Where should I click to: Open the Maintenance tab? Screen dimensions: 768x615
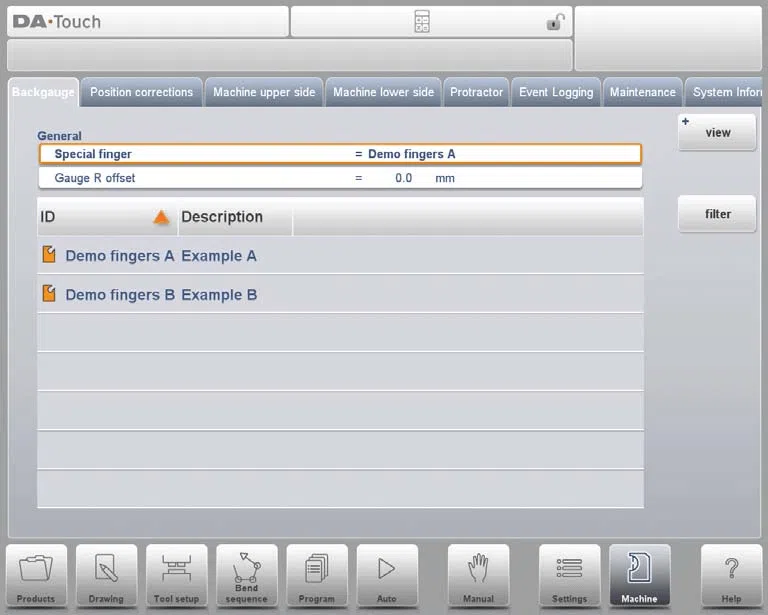(643, 92)
